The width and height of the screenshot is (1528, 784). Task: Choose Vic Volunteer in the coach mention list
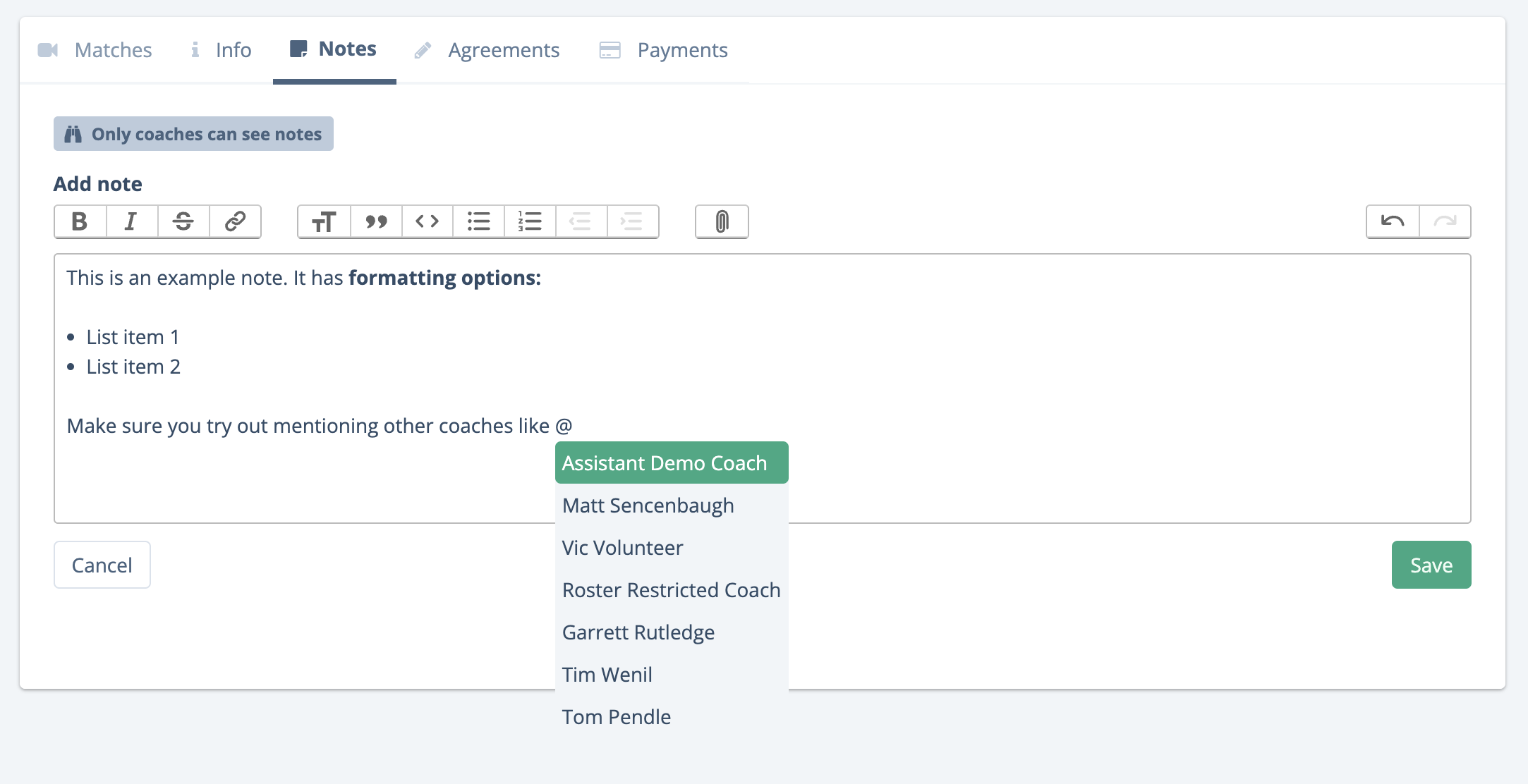(621, 547)
